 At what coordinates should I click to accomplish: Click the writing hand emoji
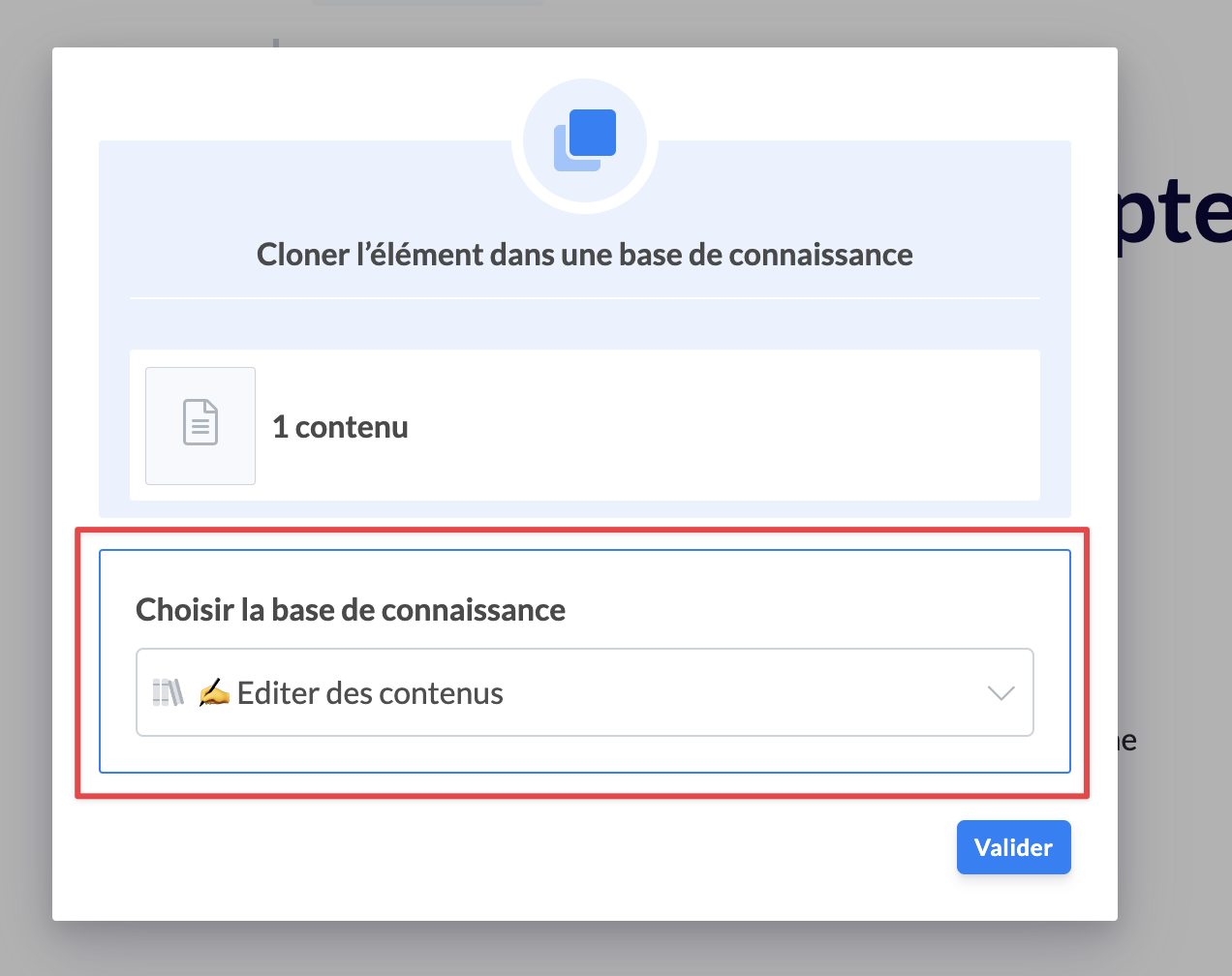[x=214, y=692]
